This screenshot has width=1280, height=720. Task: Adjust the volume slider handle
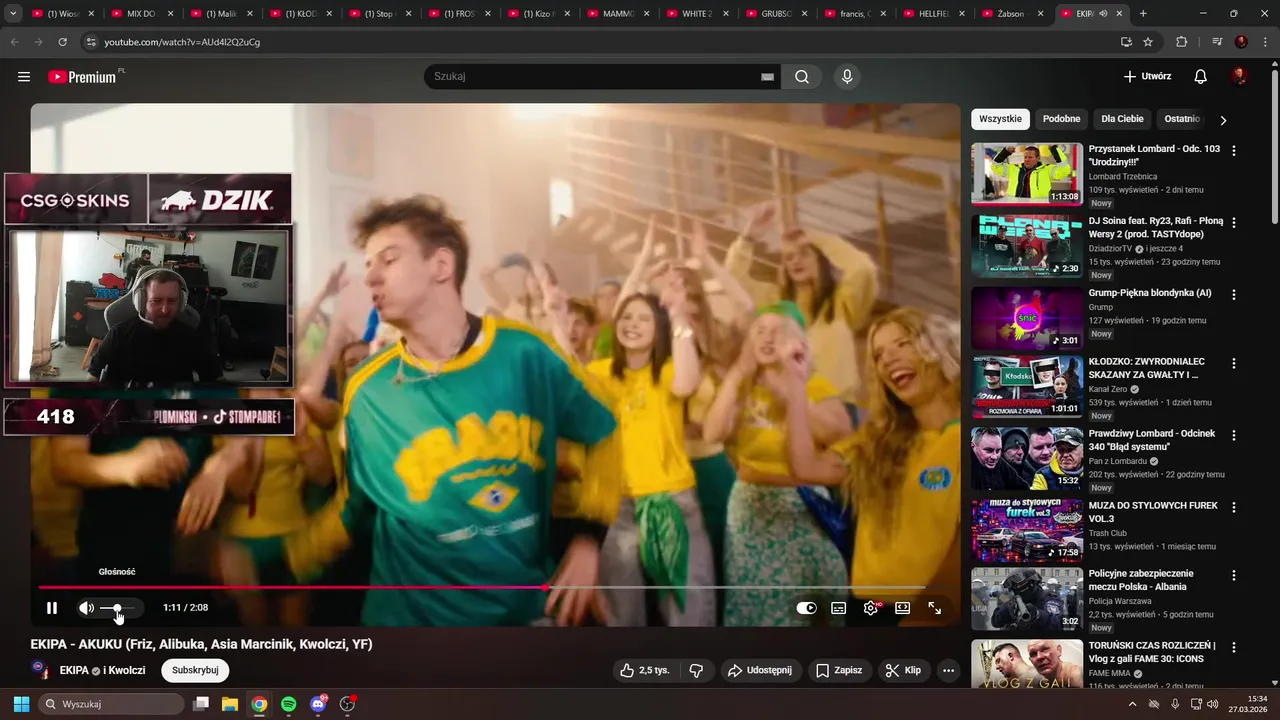pos(118,608)
